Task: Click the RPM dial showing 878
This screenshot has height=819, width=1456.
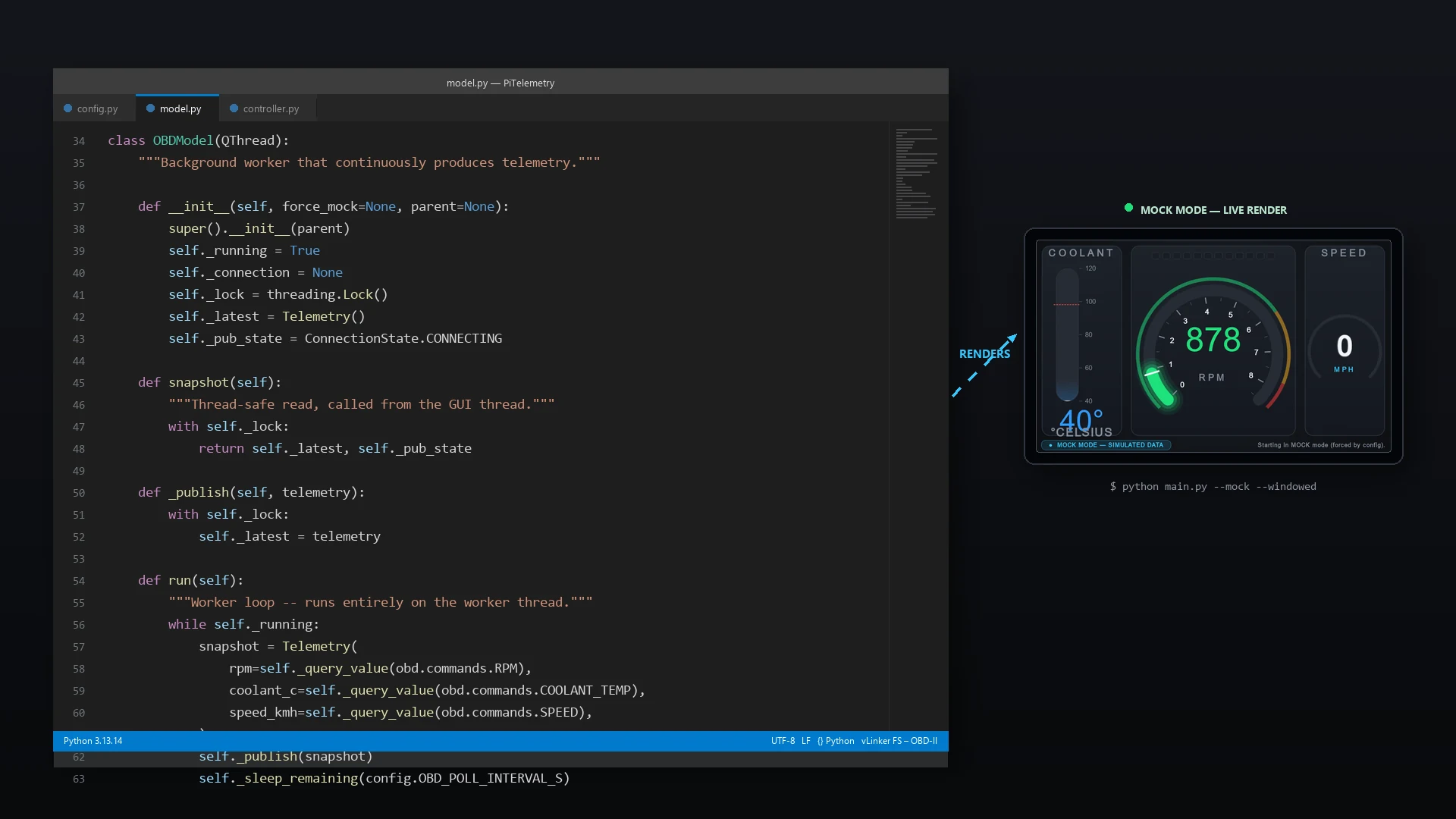Action: pyautogui.click(x=1213, y=345)
